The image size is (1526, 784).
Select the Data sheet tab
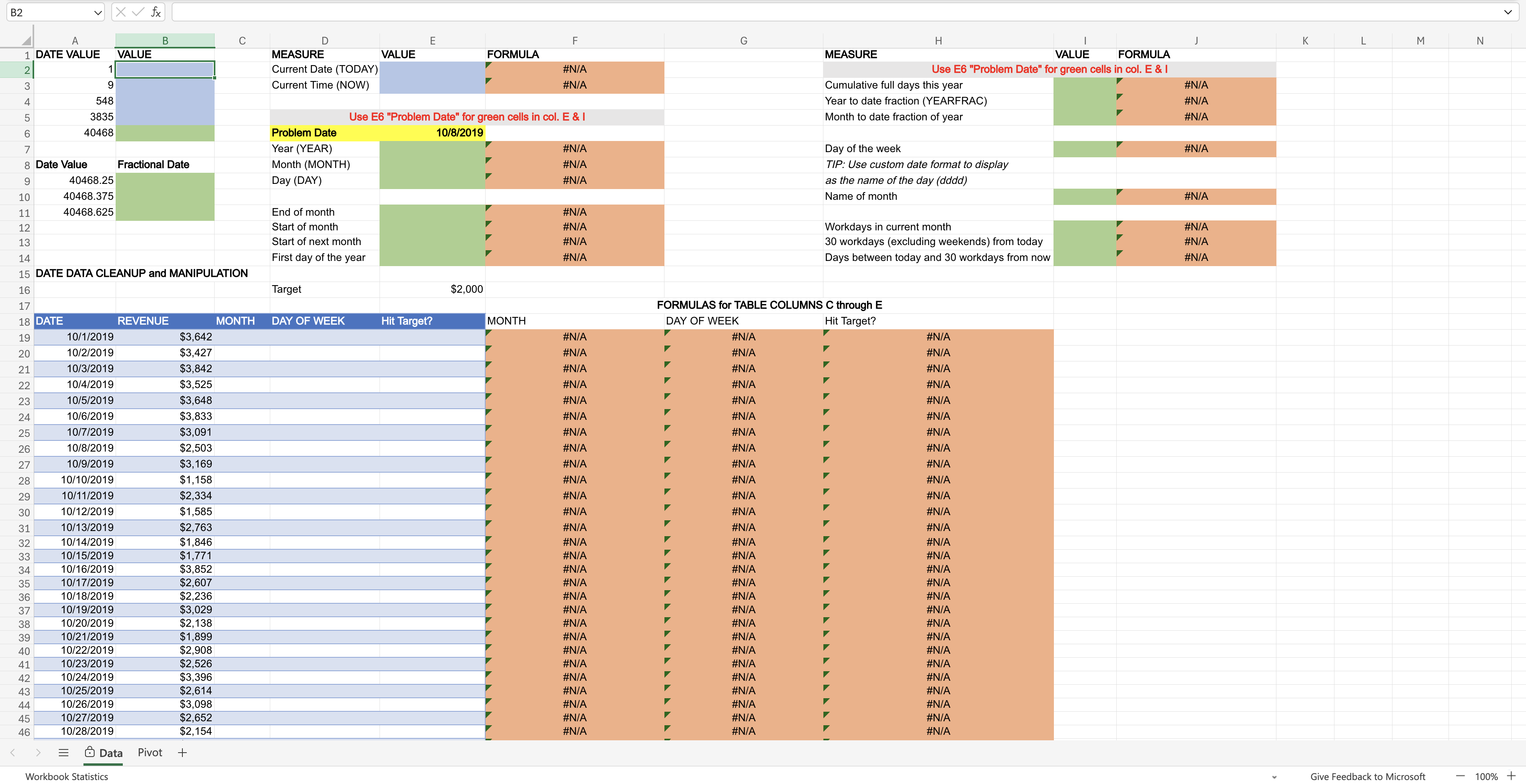pos(110,753)
